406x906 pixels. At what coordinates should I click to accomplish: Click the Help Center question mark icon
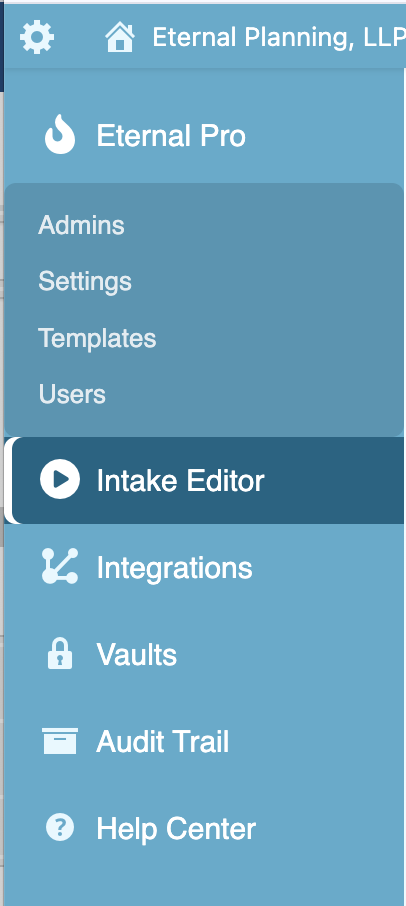click(x=60, y=827)
